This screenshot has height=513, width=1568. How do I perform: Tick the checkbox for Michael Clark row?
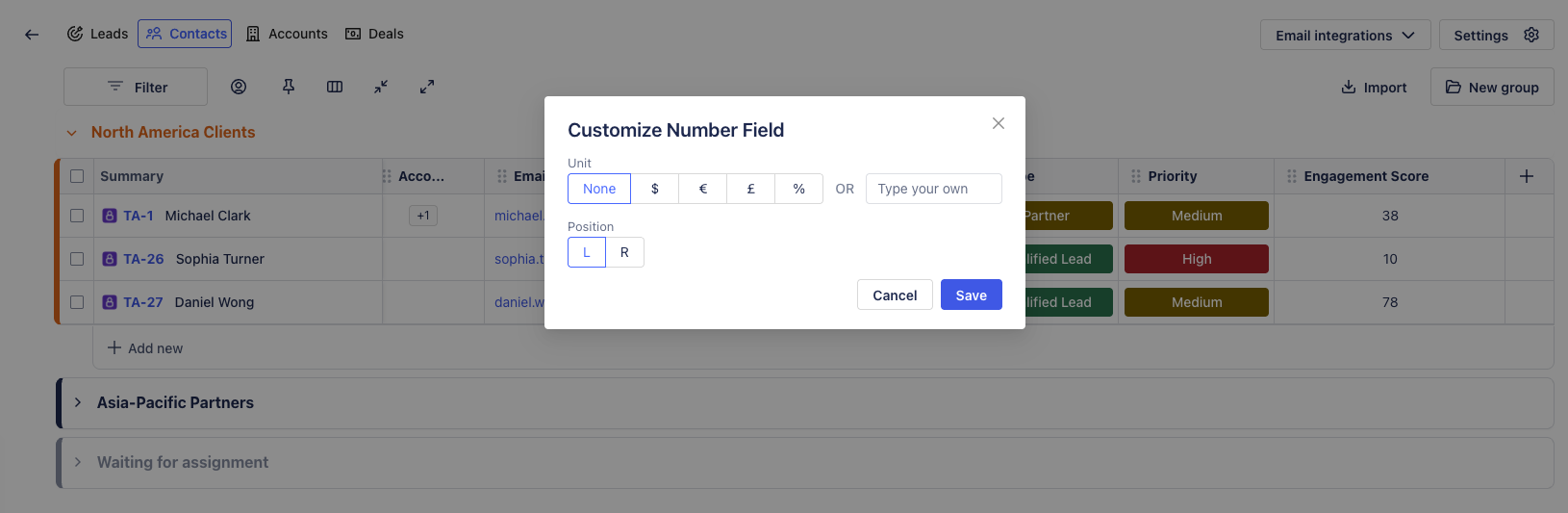pos(77,216)
